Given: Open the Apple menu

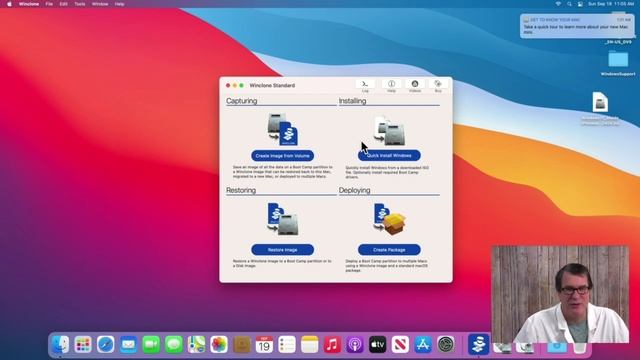Looking at the screenshot, I should click(9, 4).
